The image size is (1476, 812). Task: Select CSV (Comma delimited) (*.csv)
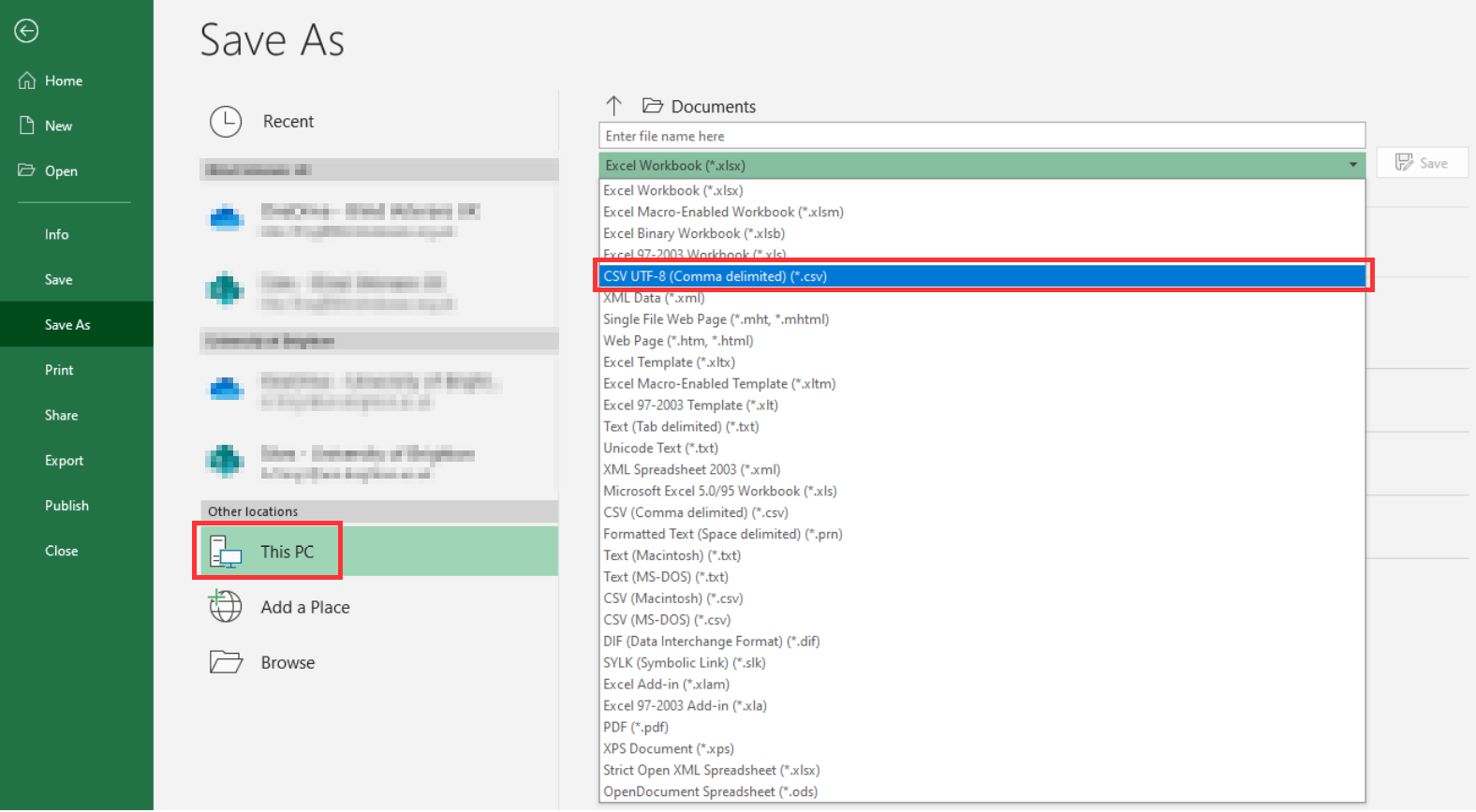pos(982,513)
